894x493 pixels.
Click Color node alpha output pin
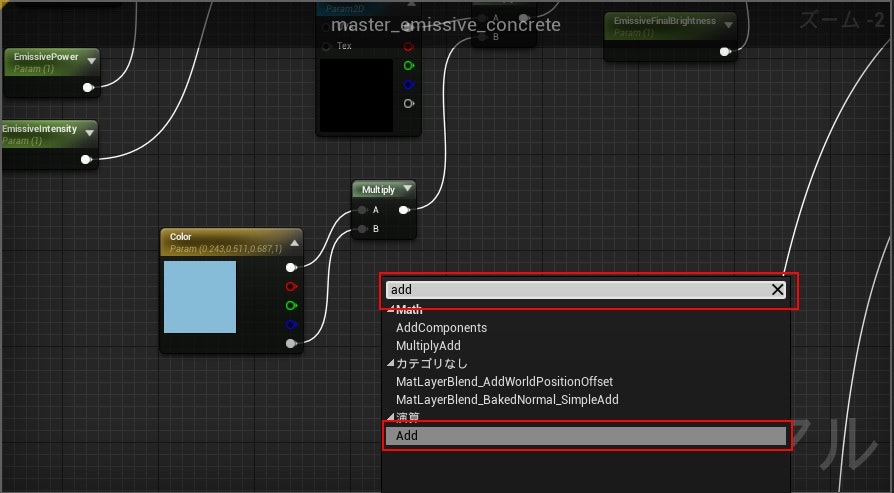pyautogui.click(x=291, y=343)
